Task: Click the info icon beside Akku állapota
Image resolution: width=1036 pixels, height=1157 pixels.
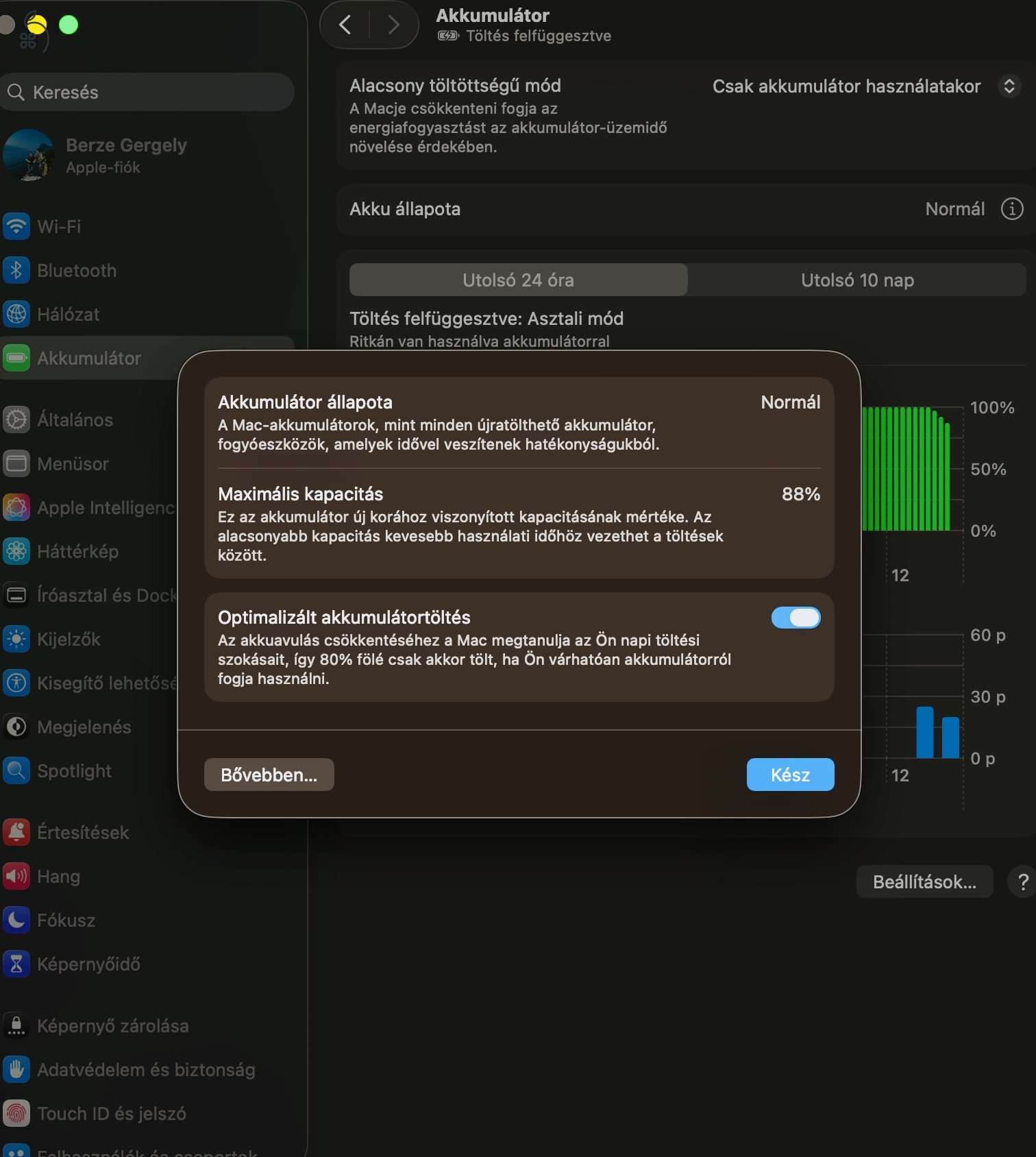Action: click(1012, 208)
